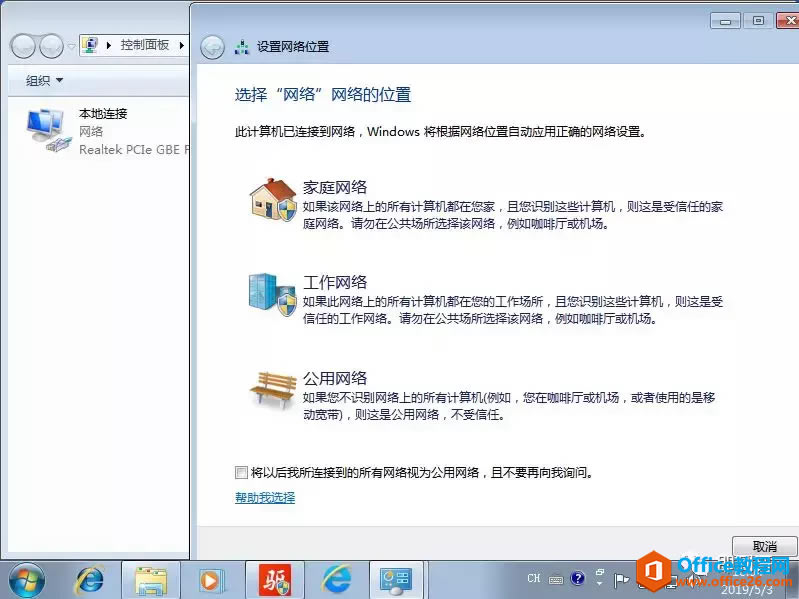Click the 本地连接 network adapter icon

click(47, 130)
